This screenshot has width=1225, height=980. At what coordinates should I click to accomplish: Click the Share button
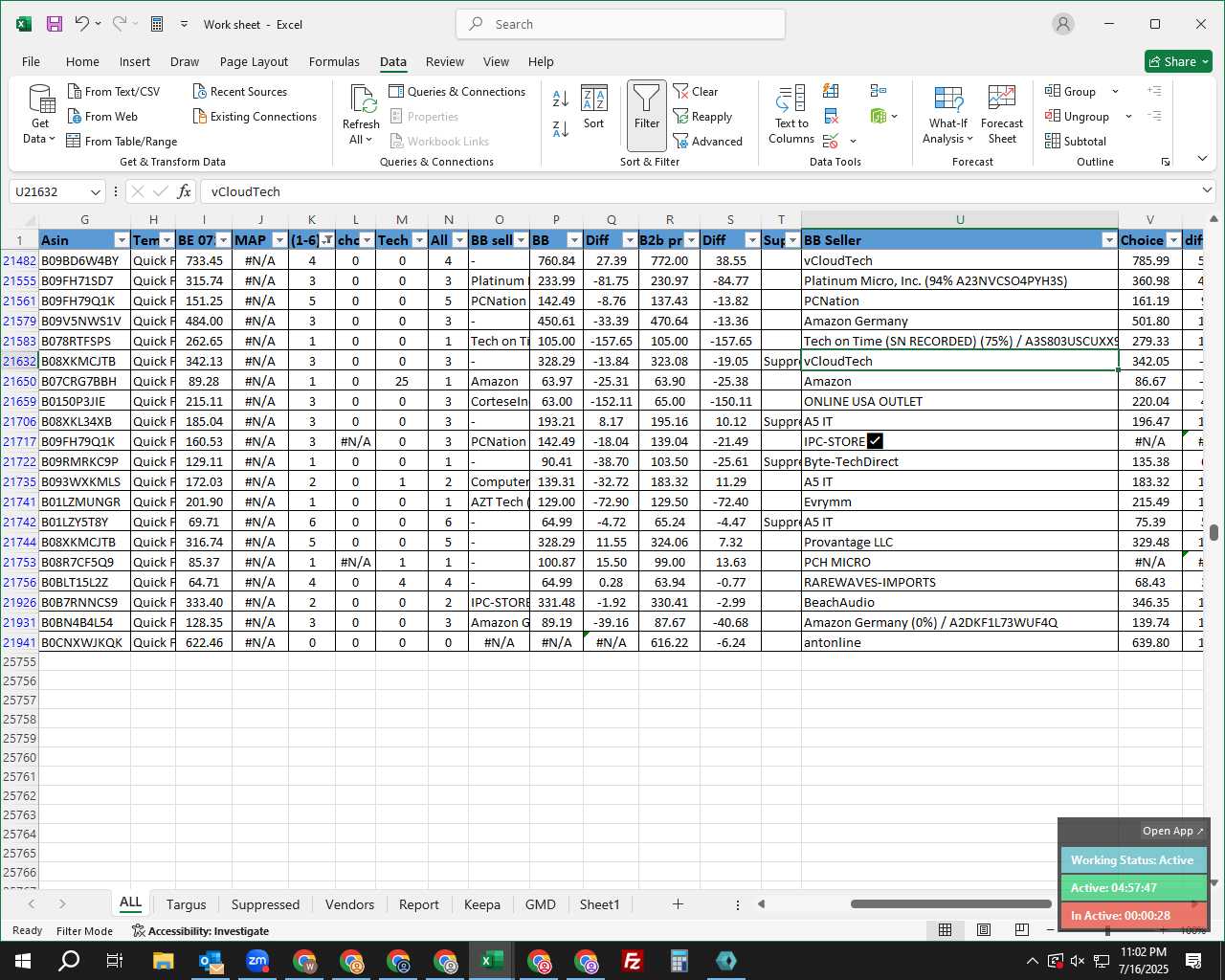(x=1178, y=61)
